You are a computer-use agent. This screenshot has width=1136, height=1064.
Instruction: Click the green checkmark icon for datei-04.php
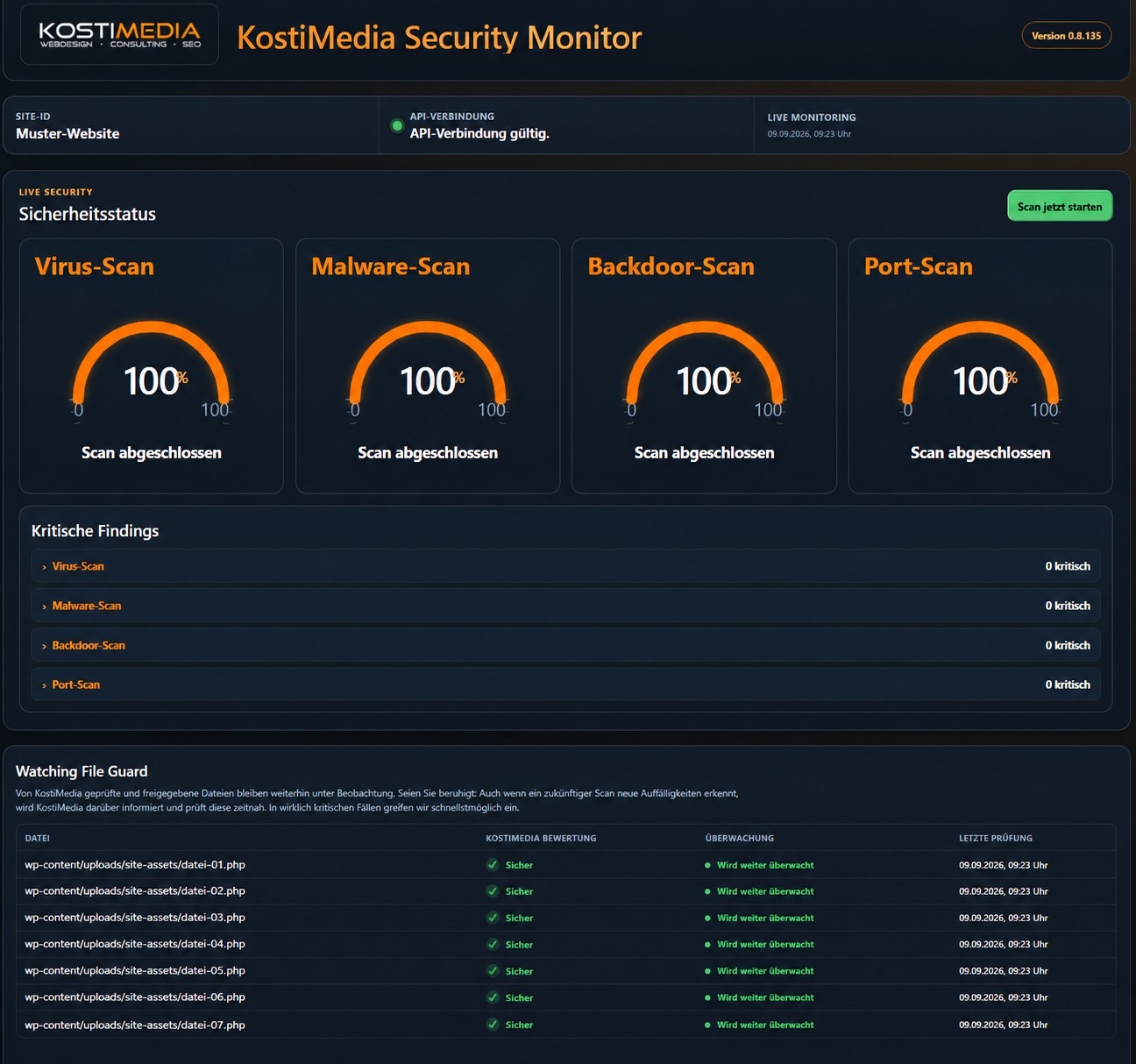pos(493,945)
